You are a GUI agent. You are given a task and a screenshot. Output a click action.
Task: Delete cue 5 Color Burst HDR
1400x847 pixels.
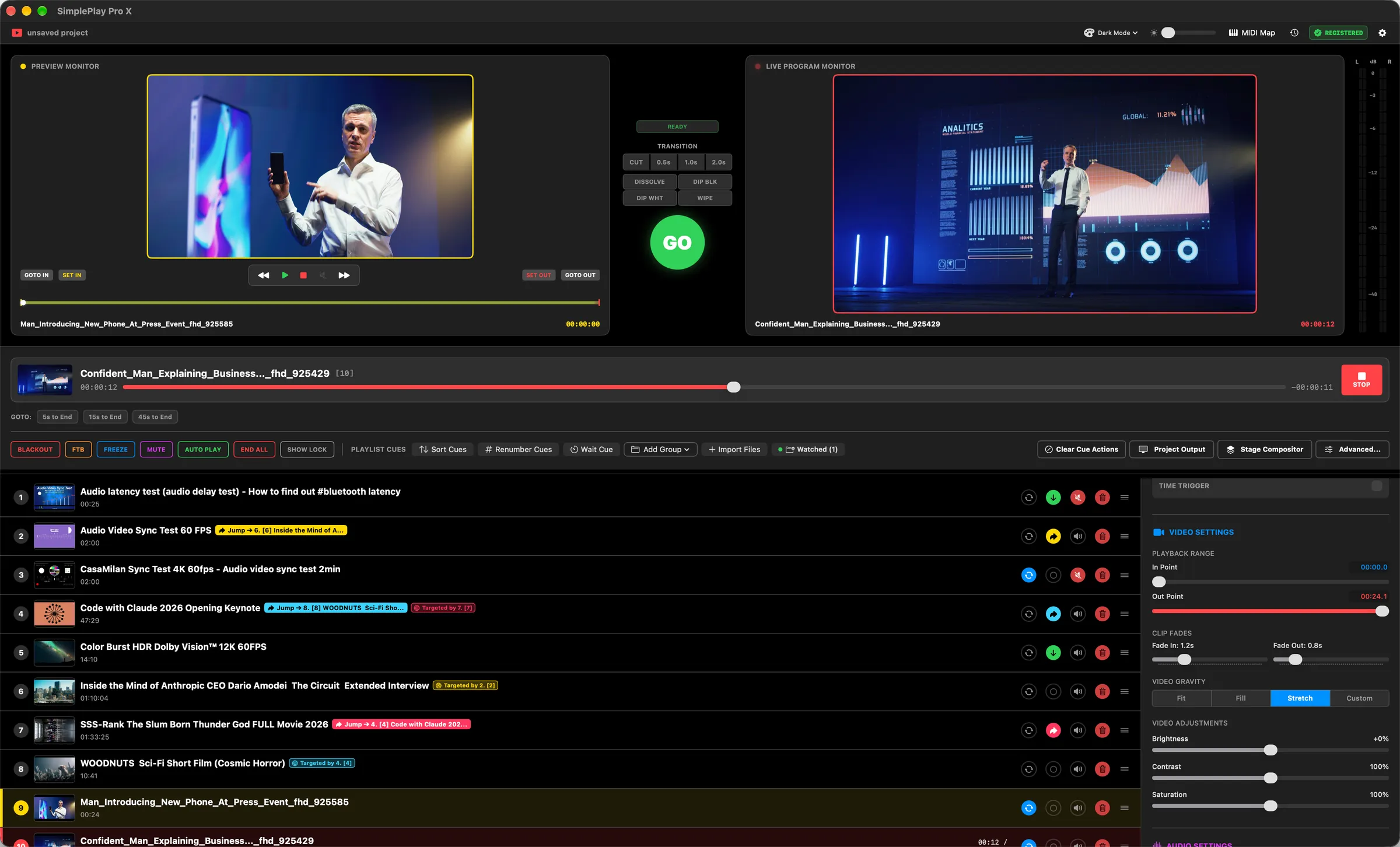tap(1102, 653)
